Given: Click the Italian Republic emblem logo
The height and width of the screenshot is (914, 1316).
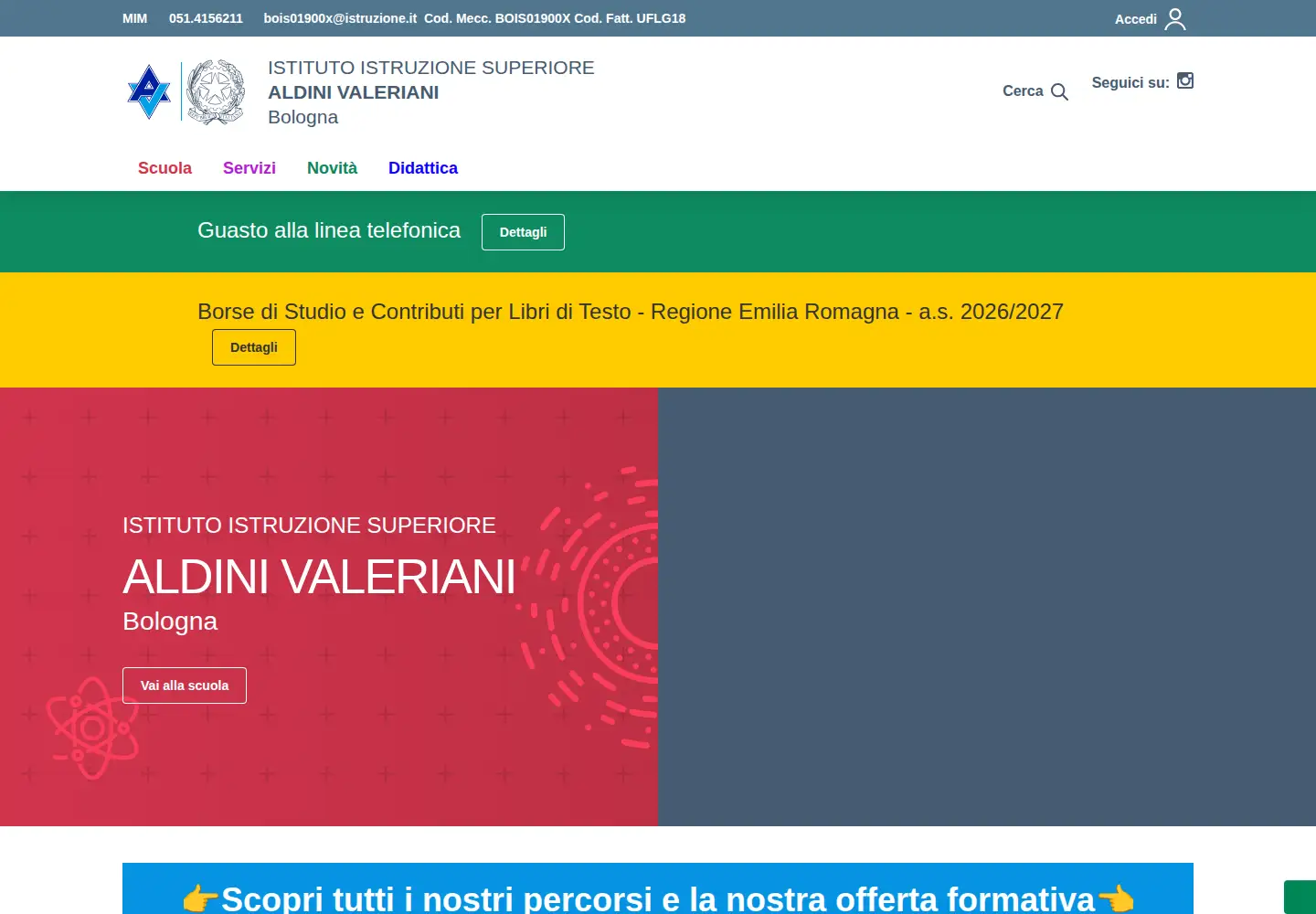Looking at the screenshot, I should pos(216,91).
